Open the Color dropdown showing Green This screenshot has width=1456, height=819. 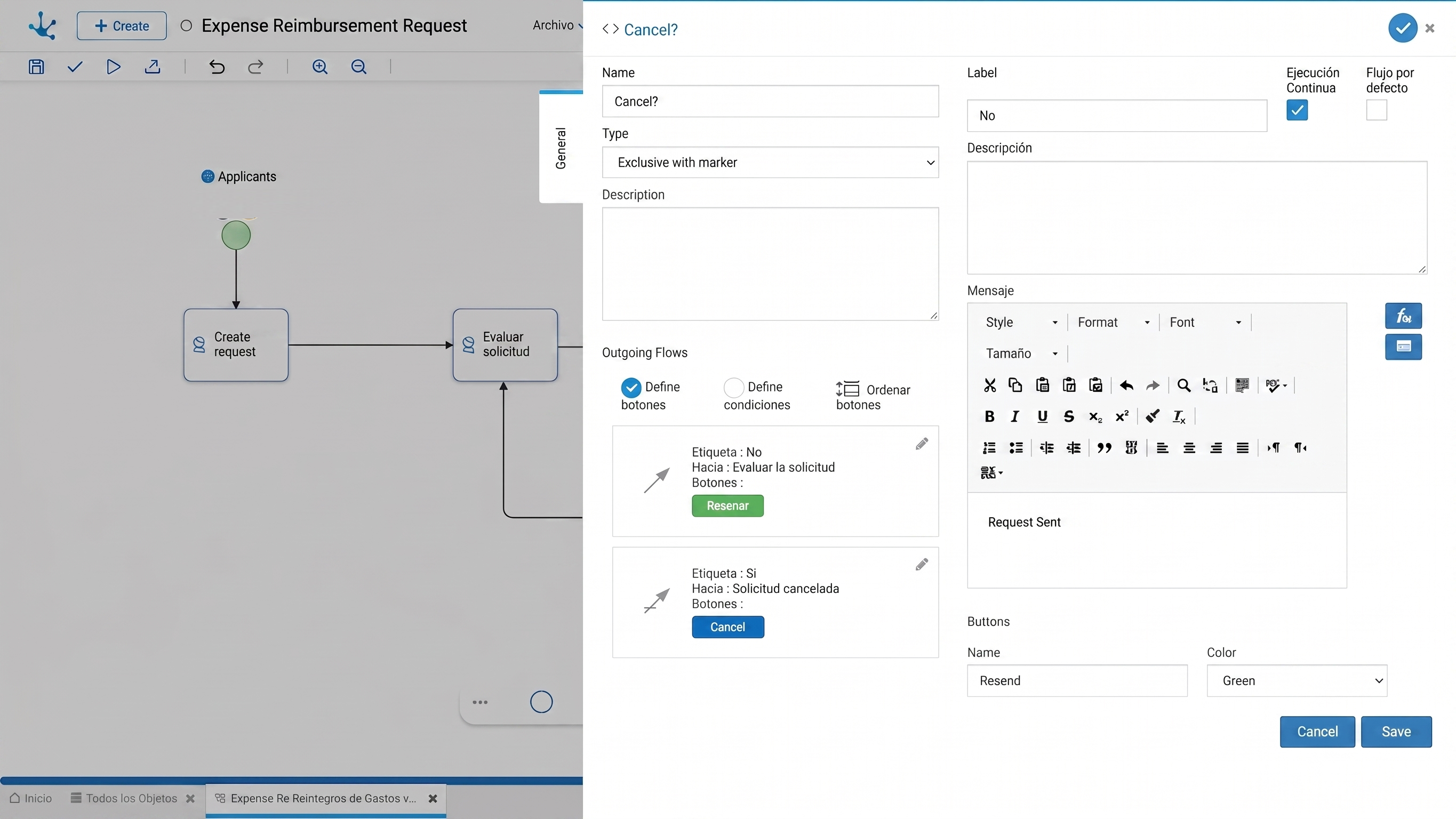(1297, 680)
